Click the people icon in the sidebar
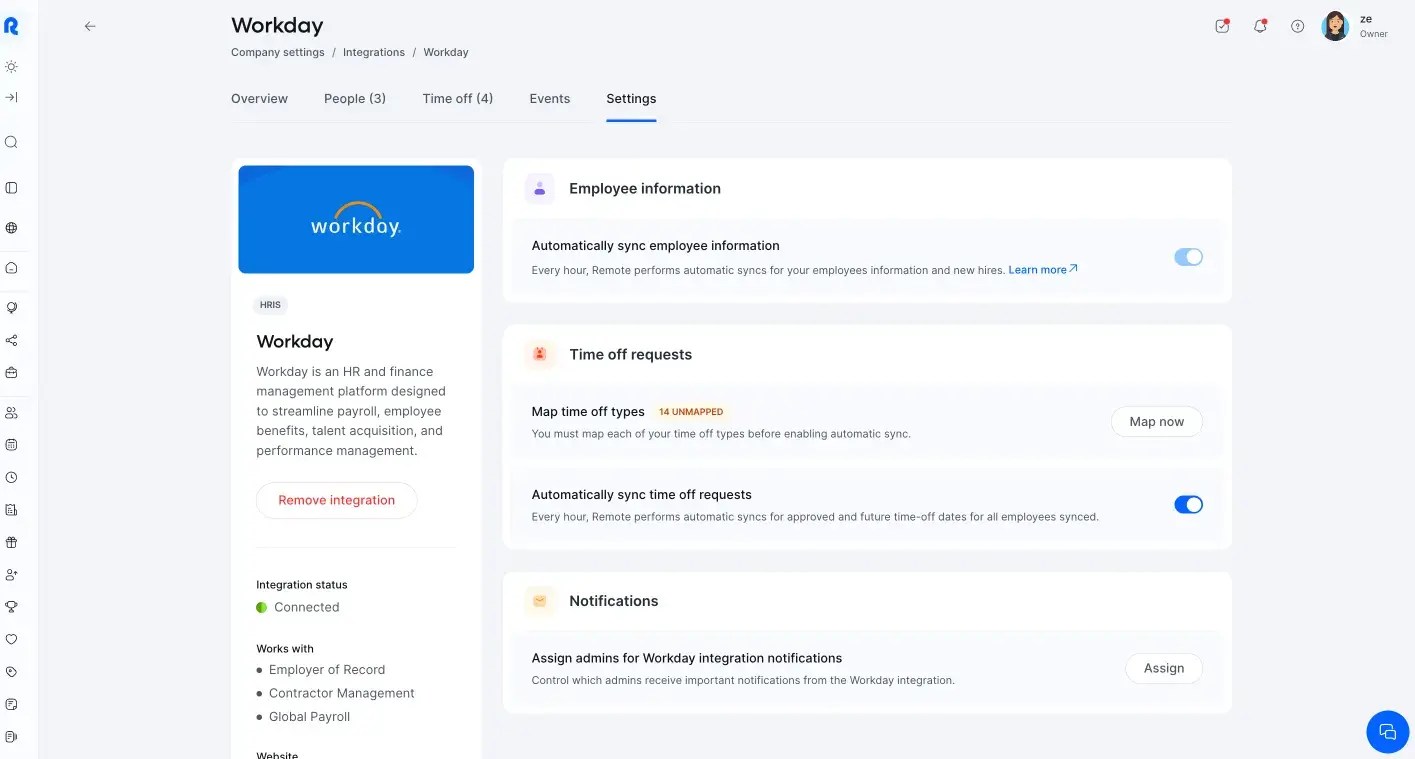 (11, 411)
